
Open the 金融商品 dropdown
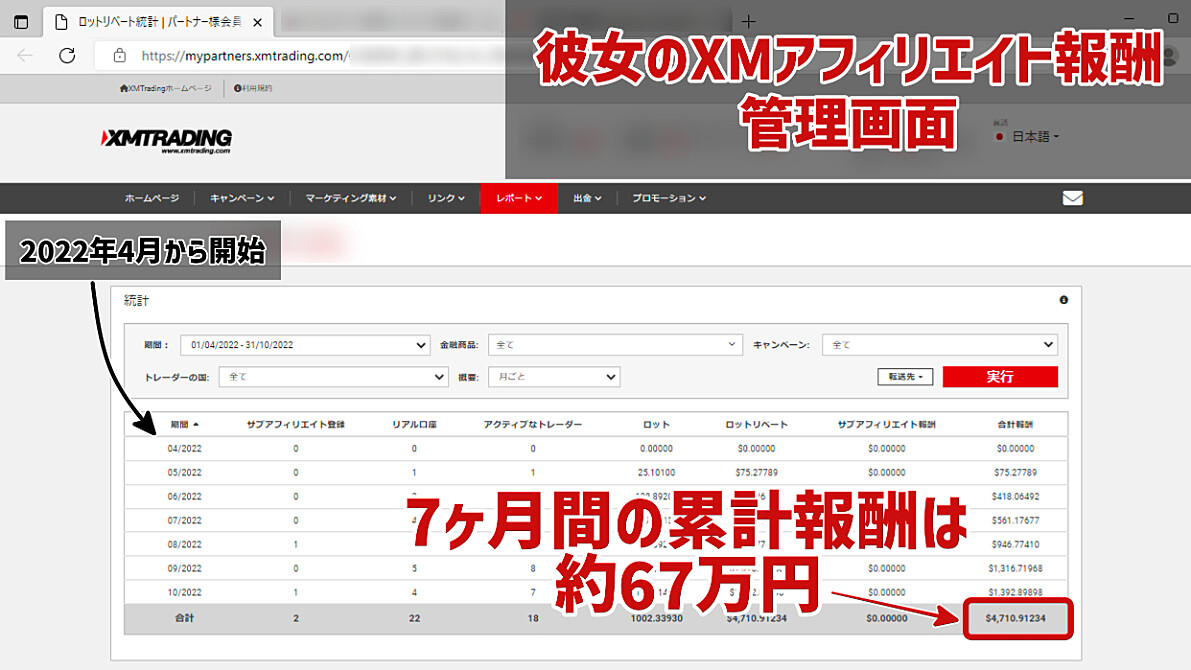coord(615,345)
